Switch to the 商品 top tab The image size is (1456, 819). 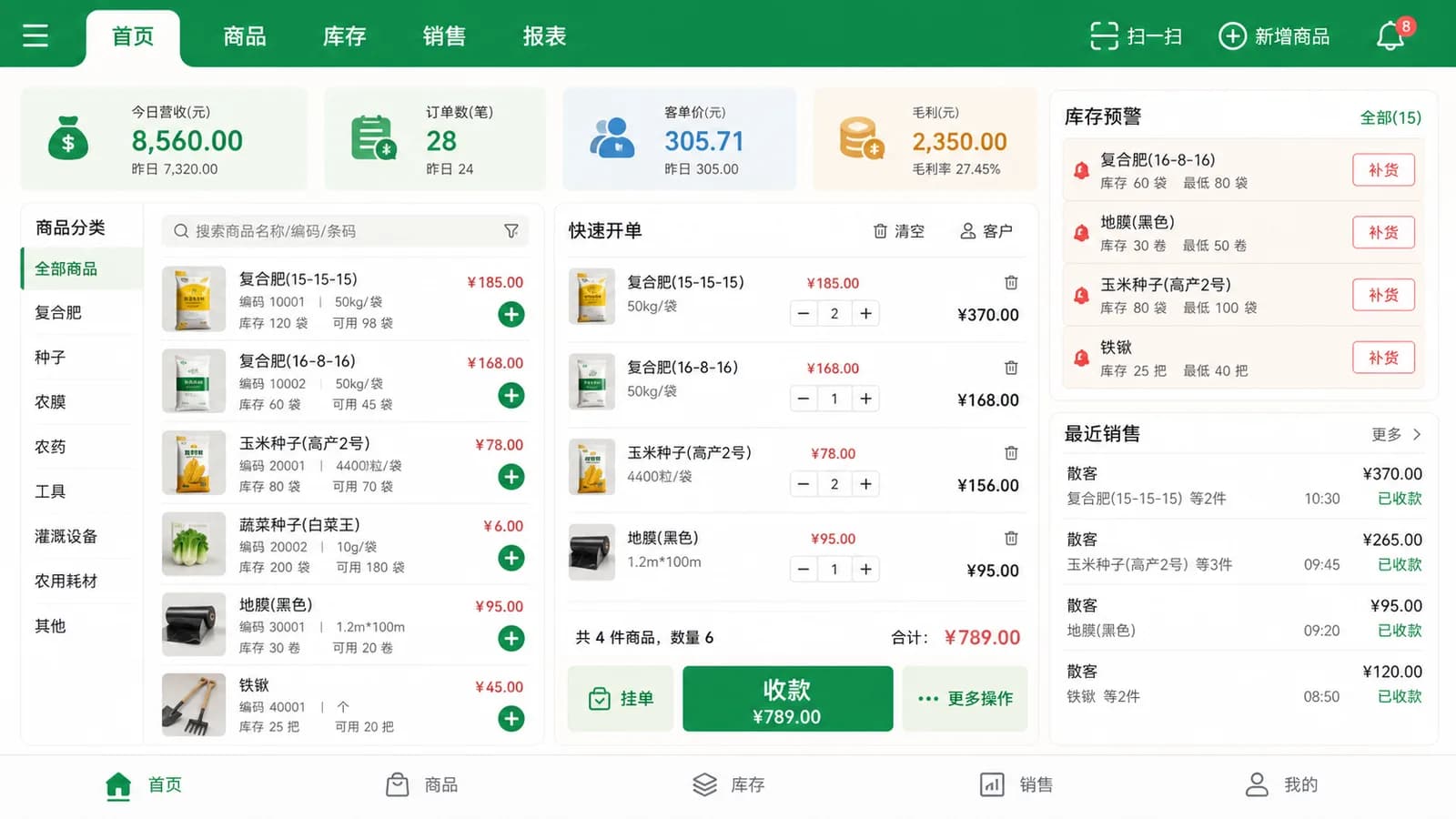pyautogui.click(x=245, y=35)
